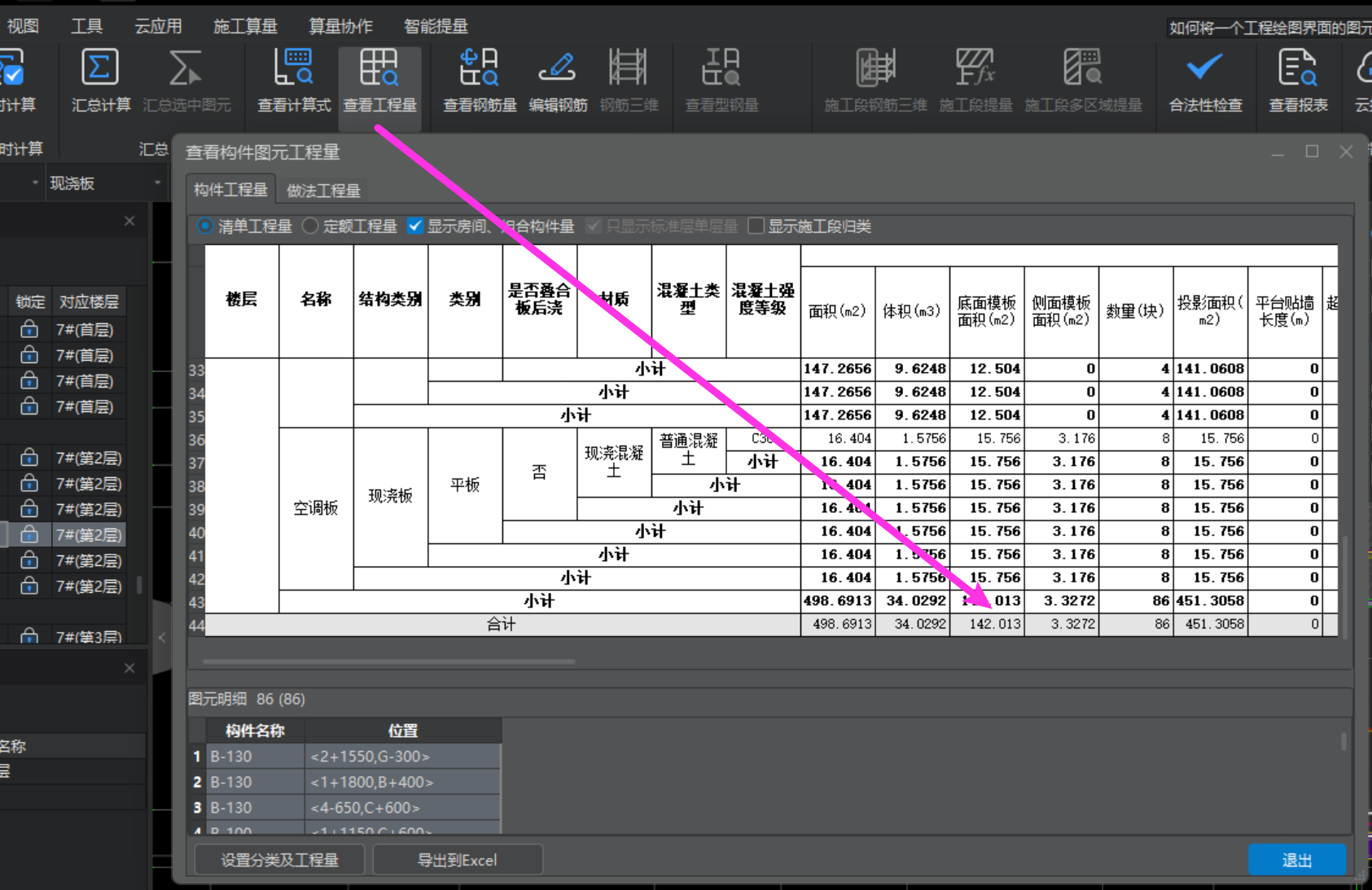
Task: Click the 导出到Excel button
Action: pos(458,860)
